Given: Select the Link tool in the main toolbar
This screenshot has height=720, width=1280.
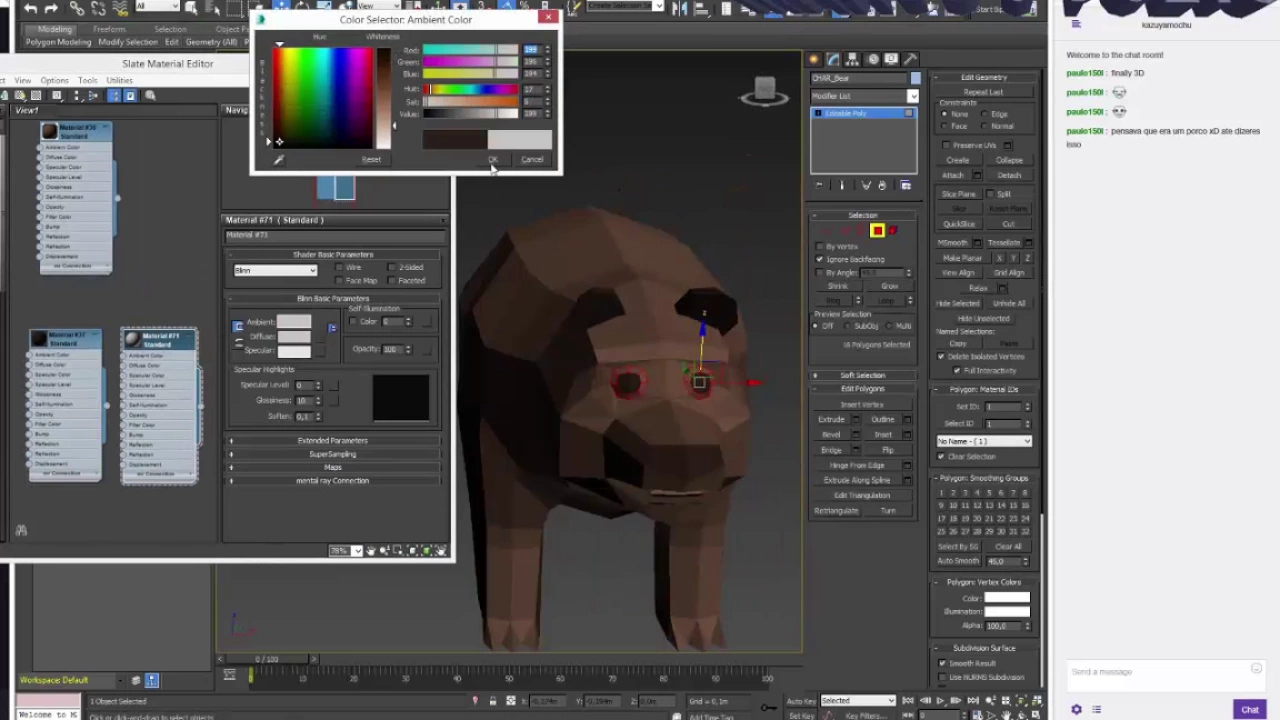Looking at the screenshot, I should click(x=76, y=8).
